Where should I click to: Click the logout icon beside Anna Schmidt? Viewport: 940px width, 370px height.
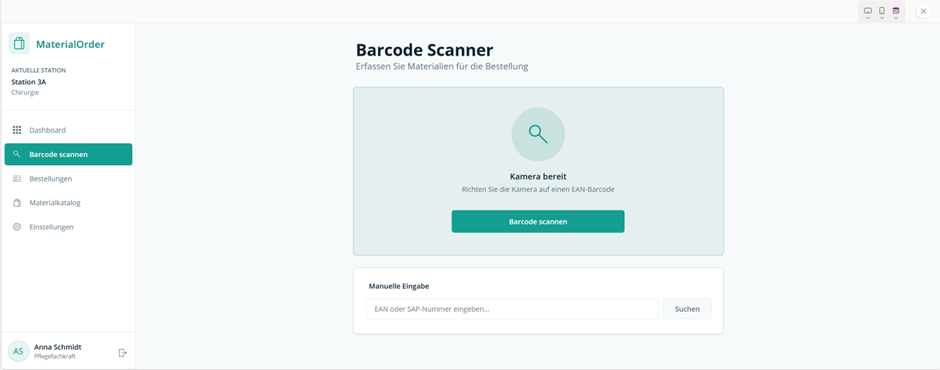(x=122, y=353)
